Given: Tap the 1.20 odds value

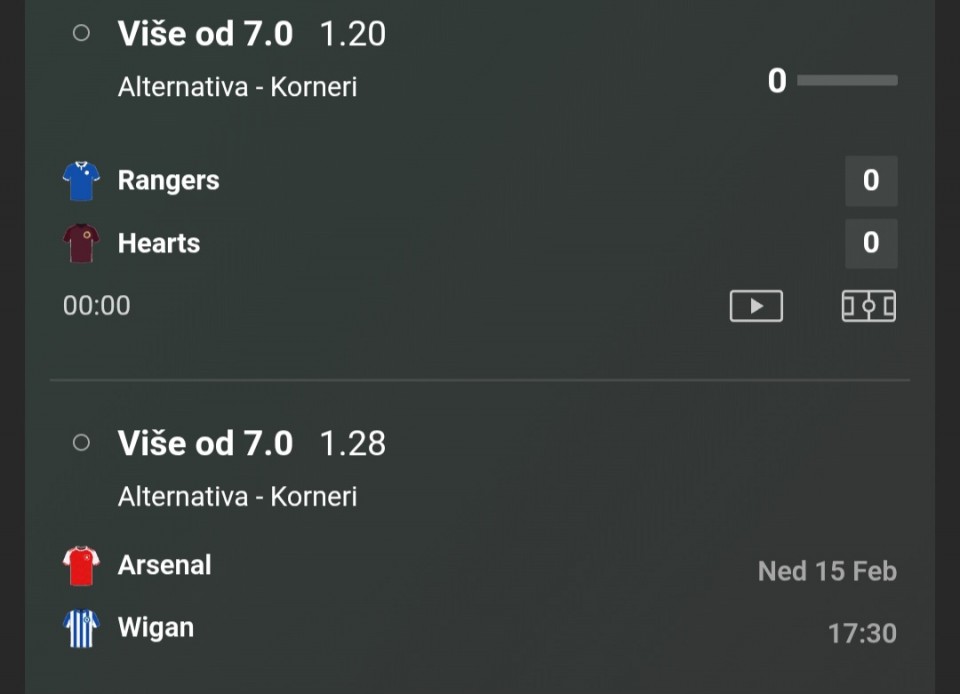Looking at the screenshot, I should (352, 34).
